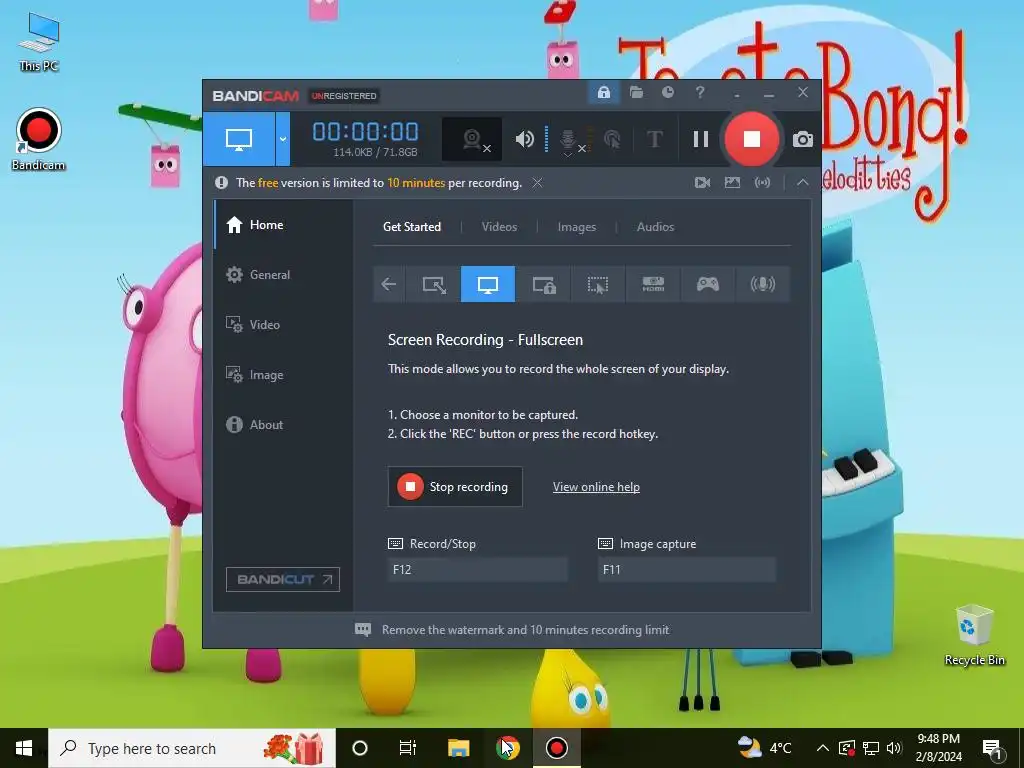This screenshot has height=768, width=1024.
Task: Select game recording mode gamepad icon
Action: [x=707, y=284]
